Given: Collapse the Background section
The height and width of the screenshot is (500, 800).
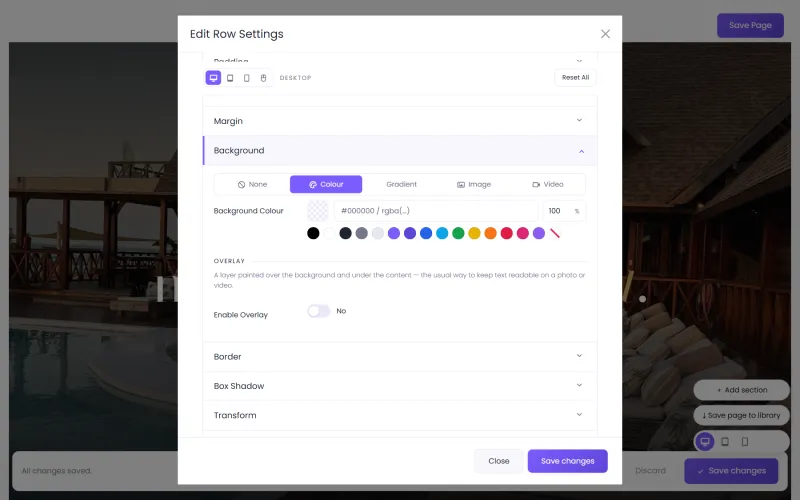Looking at the screenshot, I should (399, 151).
